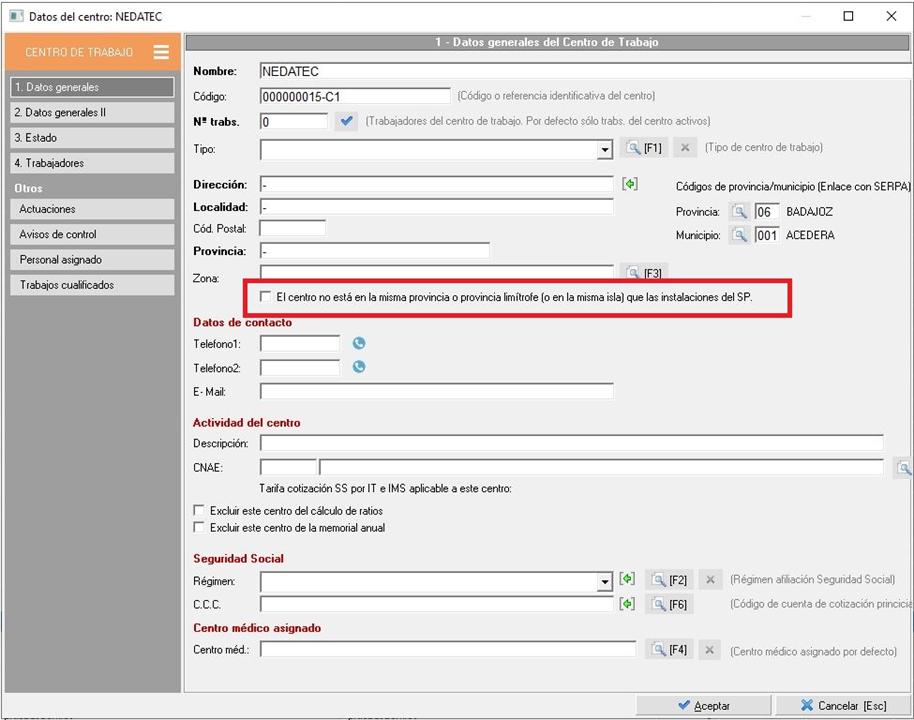The height and width of the screenshot is (720, 914).
Task: Enable 'Excluir este centro del cálculo de ratios'
Action: tap(200, 510)
